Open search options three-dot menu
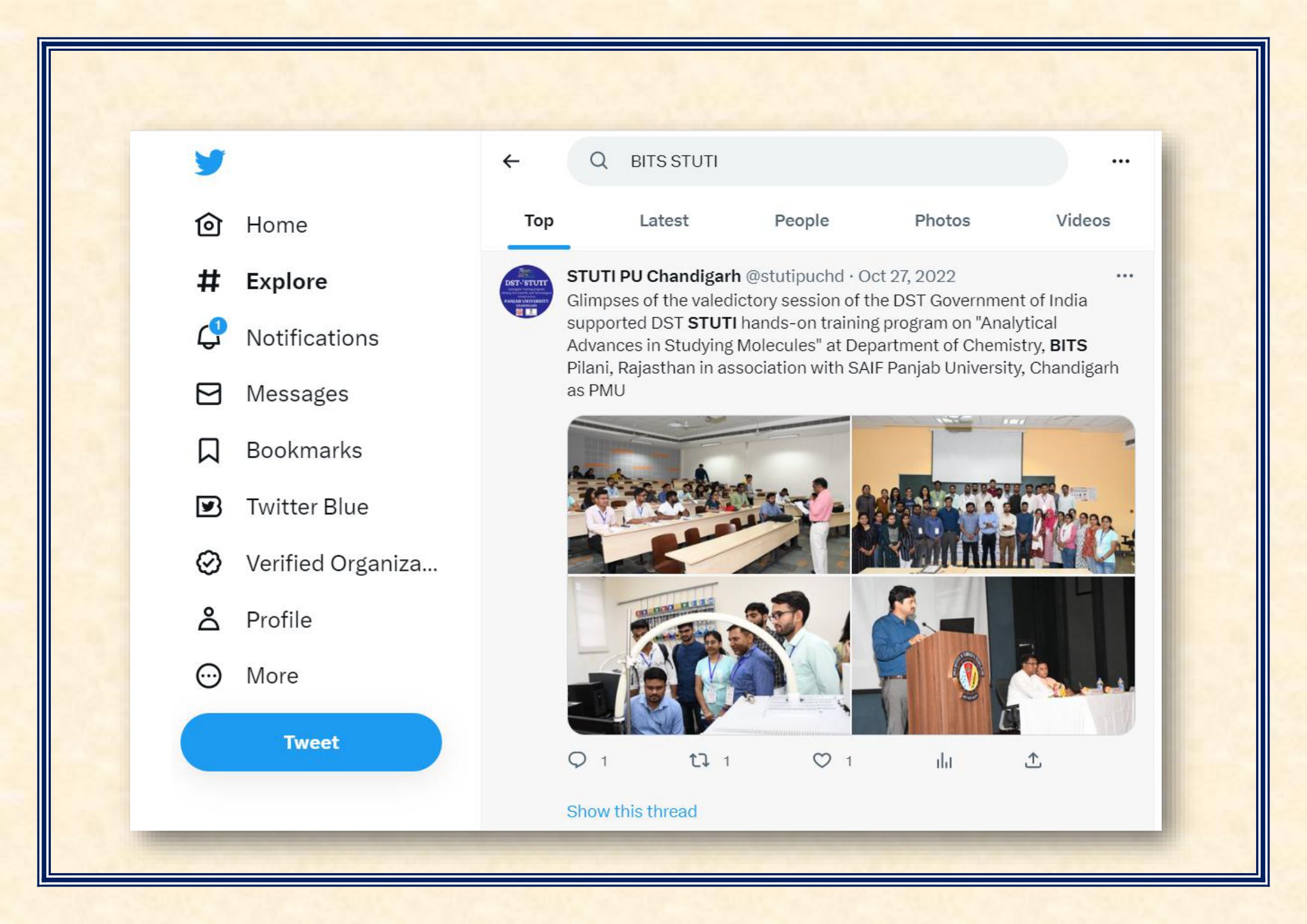The height and width of the screenshot is (924, 1307). (1120, 161)
